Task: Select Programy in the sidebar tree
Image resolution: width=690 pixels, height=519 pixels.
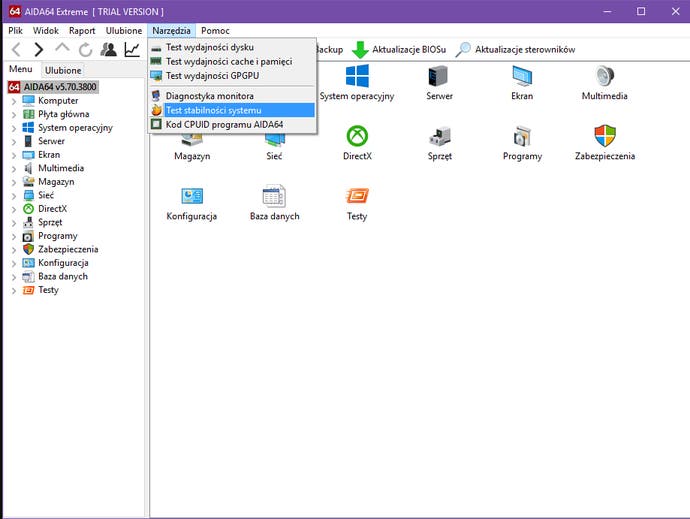Action: tap(58, 236)
